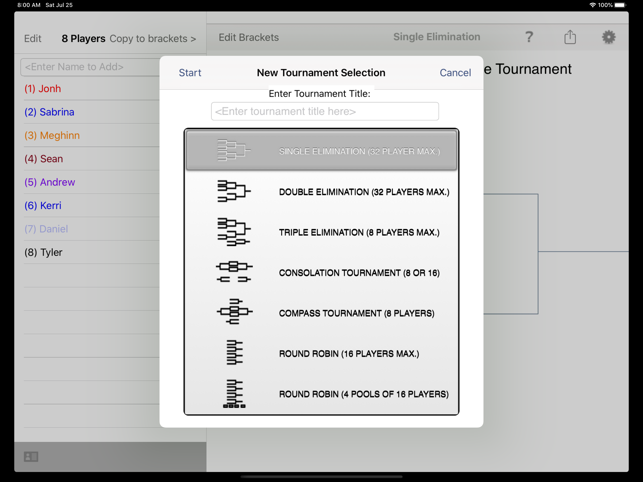
Task: Click the tournament title text field
Action: point(324,111)
